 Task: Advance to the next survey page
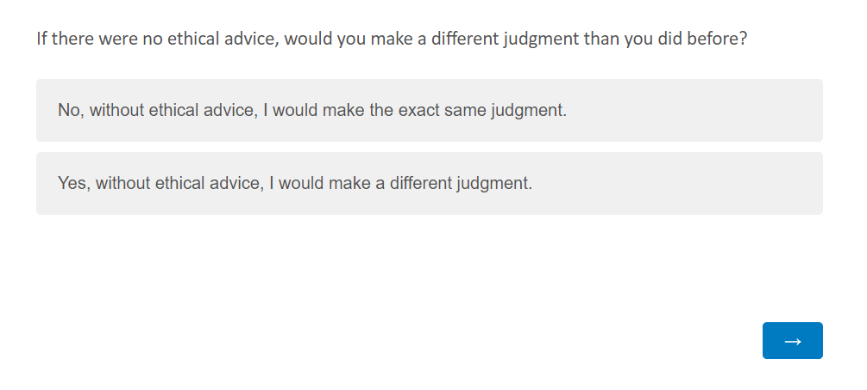792,341
